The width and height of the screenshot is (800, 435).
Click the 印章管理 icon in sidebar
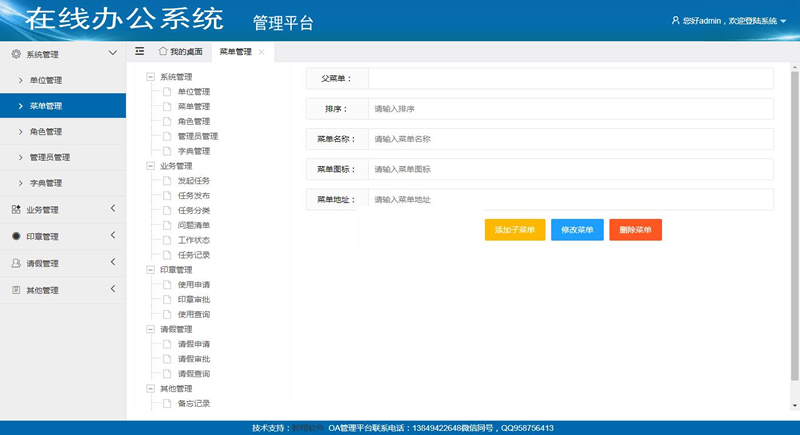point(16,237)
